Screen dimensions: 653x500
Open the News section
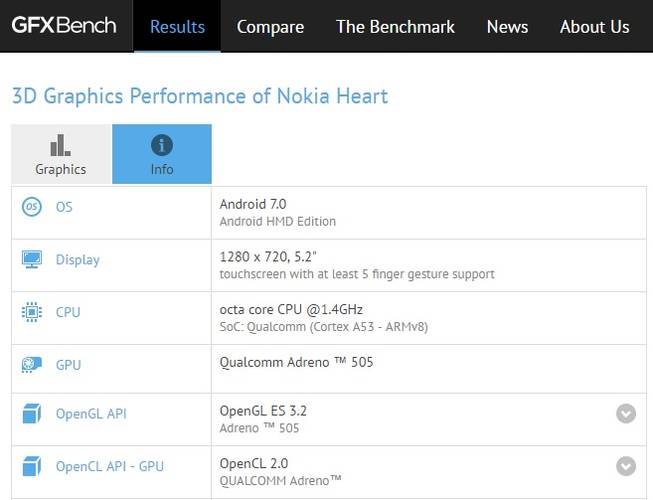507,27
